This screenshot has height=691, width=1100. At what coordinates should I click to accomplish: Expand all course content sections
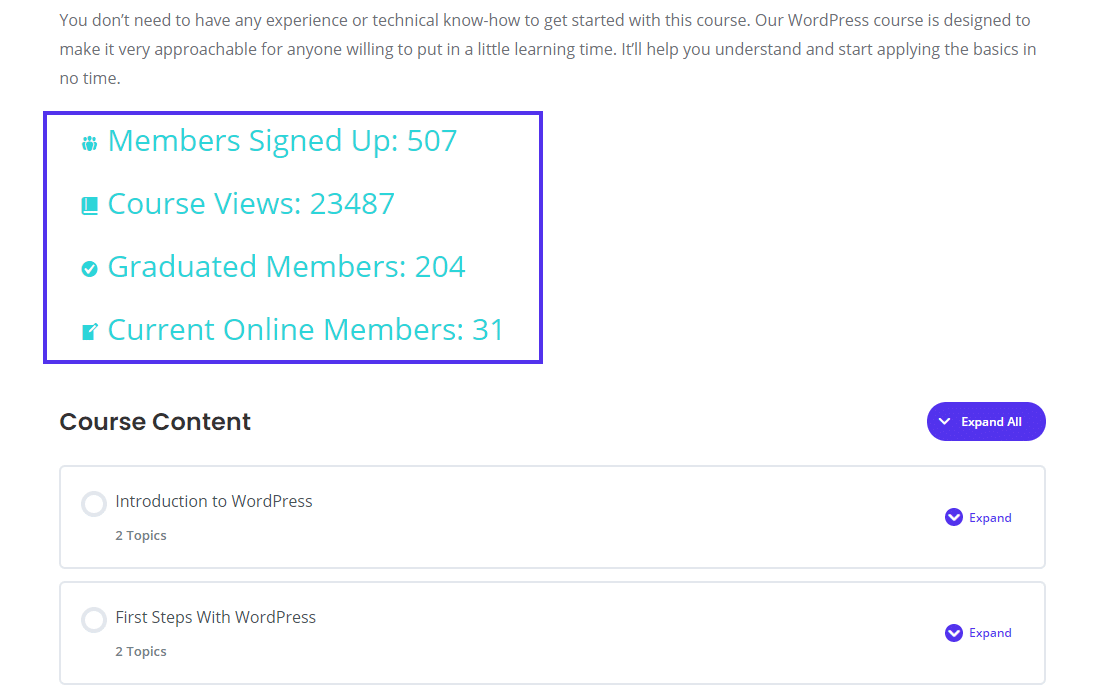coord(986,422)
